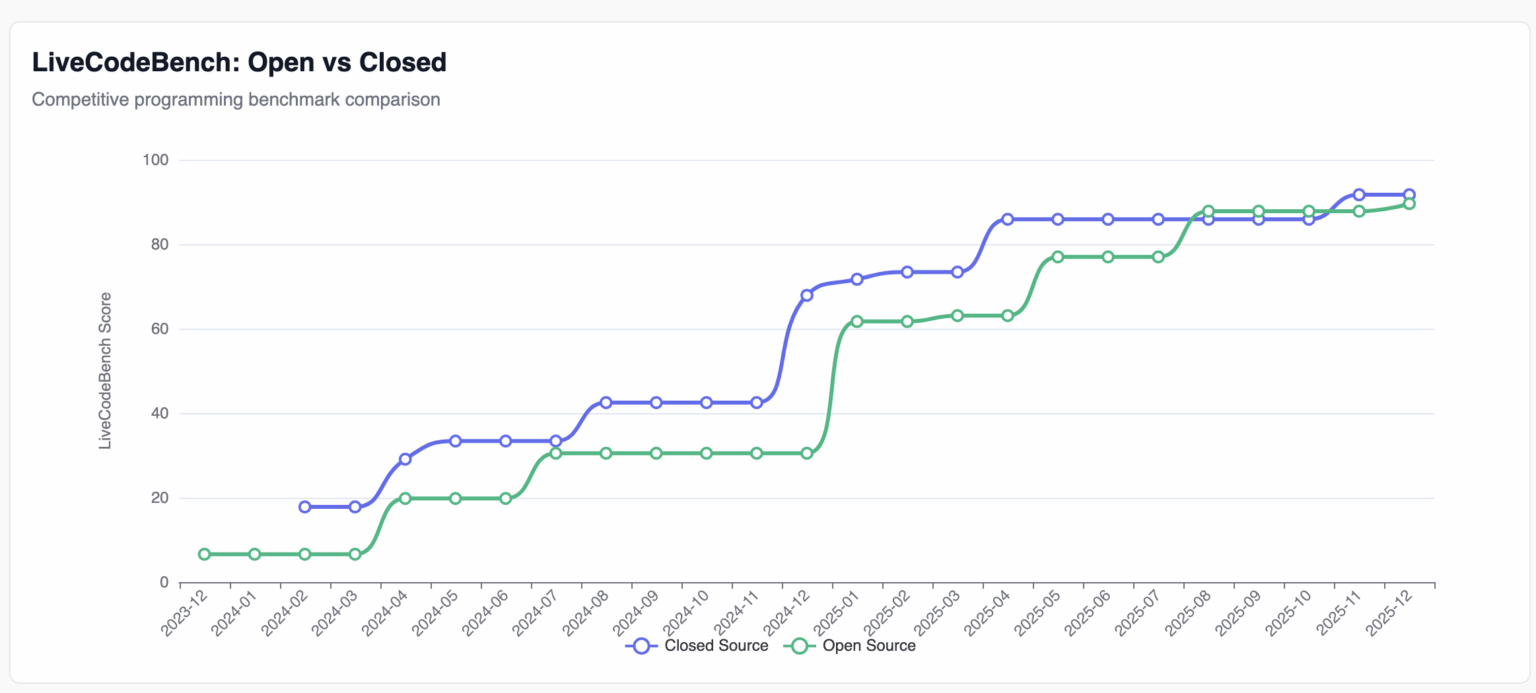Click the x-axis label 2025-12
Viewport: 1536px width, 693px height.
[1387, 614]
